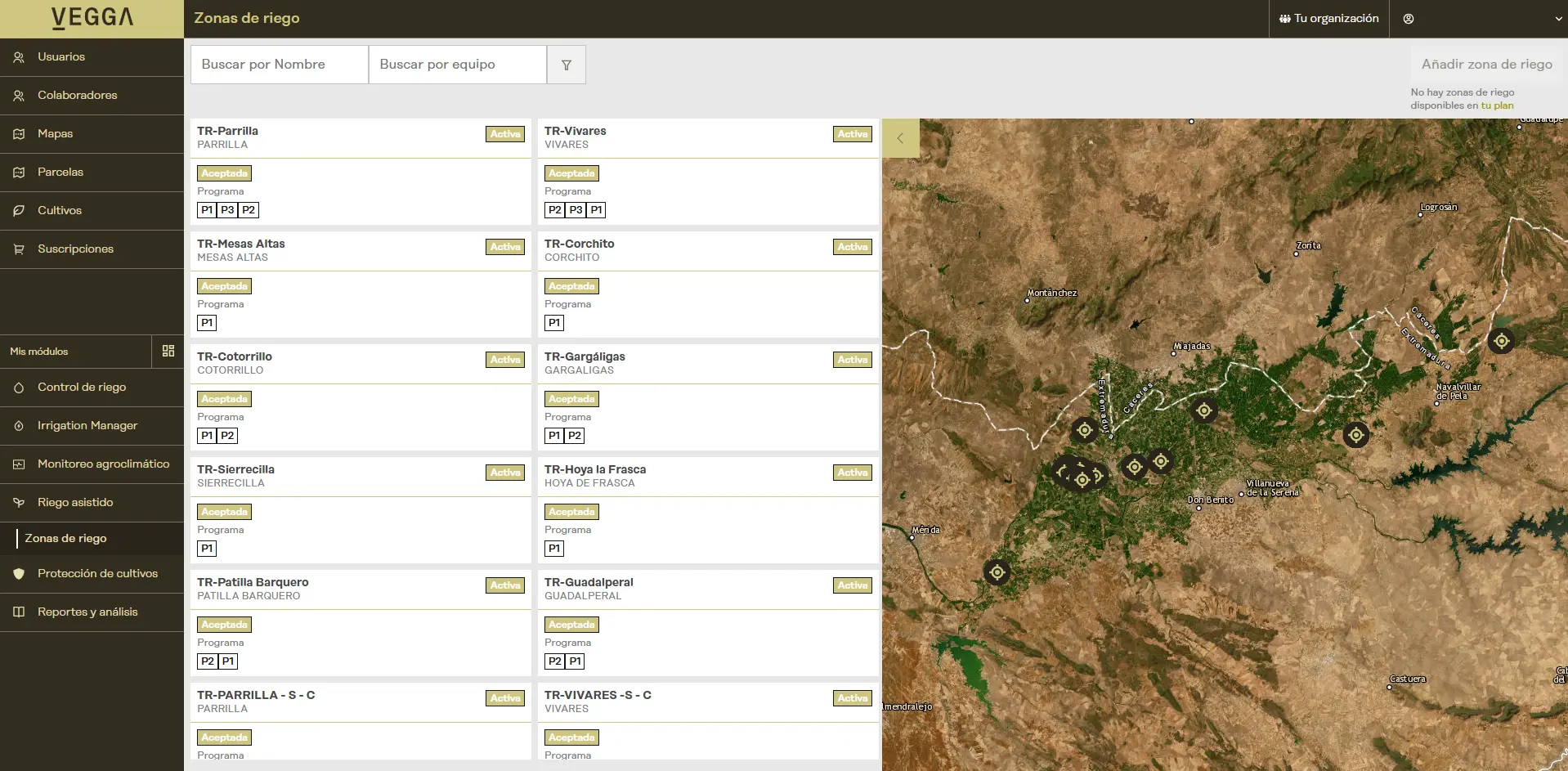Open the TR-Mesas Altas zone card
Viewport: 1568px width, 771px height.
(361, 285)
